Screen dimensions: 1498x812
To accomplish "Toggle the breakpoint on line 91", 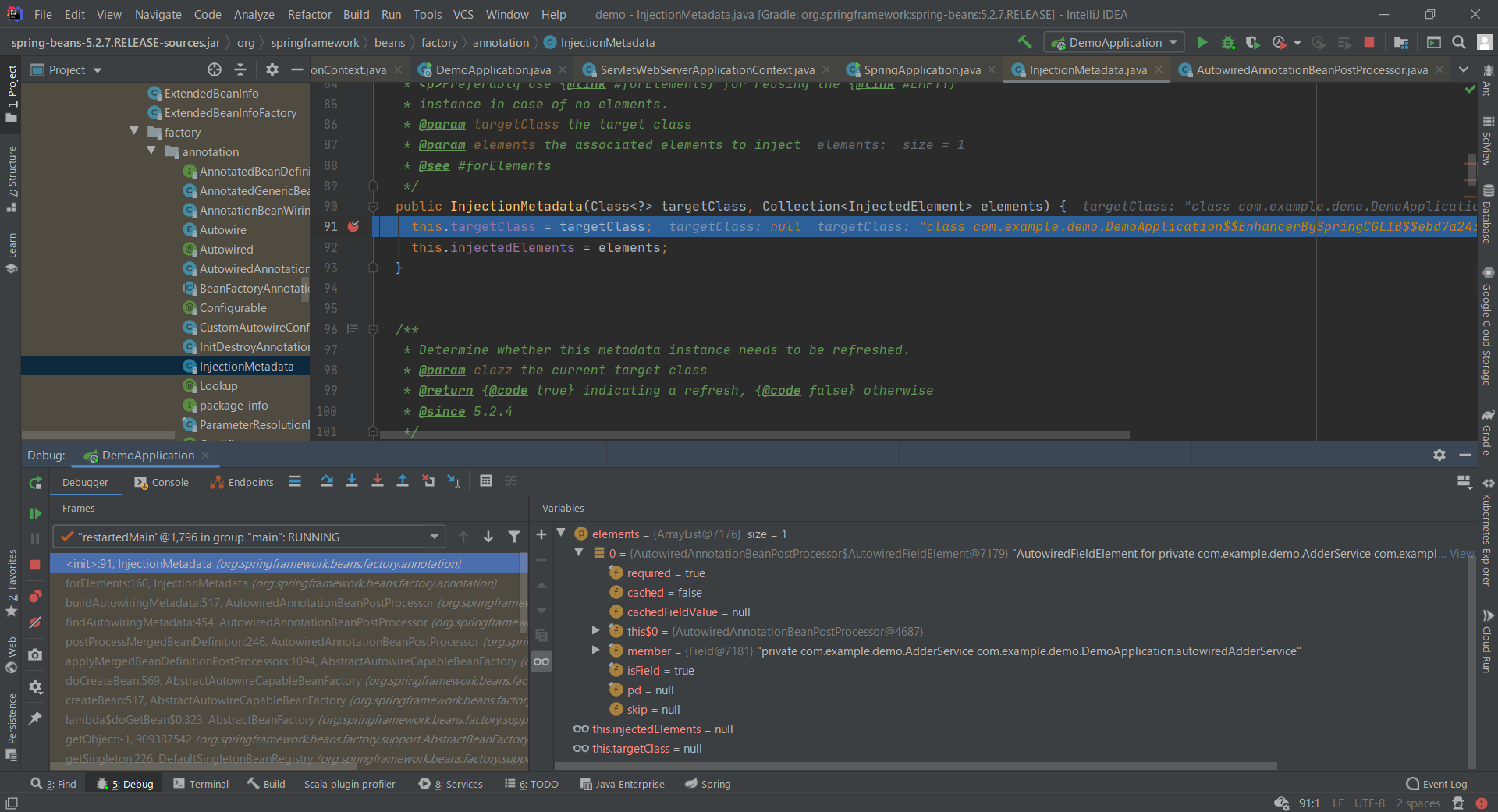I will click(353, 226).
